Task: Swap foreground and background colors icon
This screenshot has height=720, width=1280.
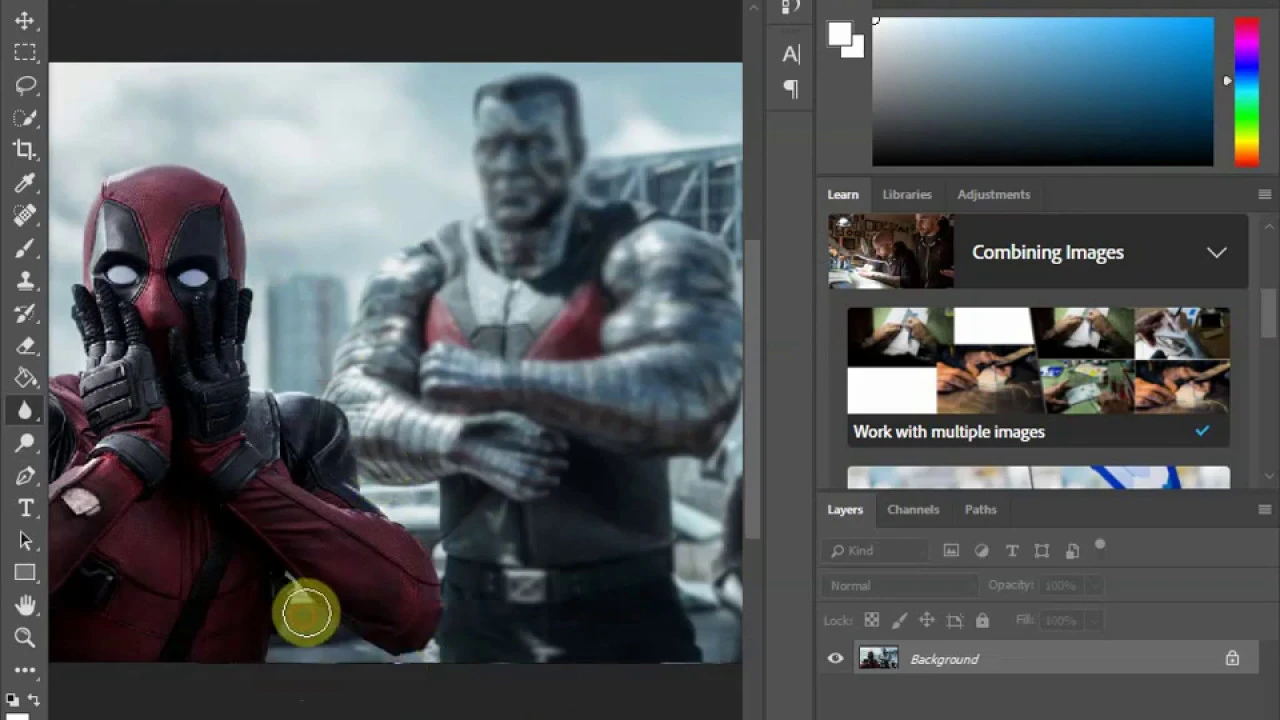Action: point(33,700)
